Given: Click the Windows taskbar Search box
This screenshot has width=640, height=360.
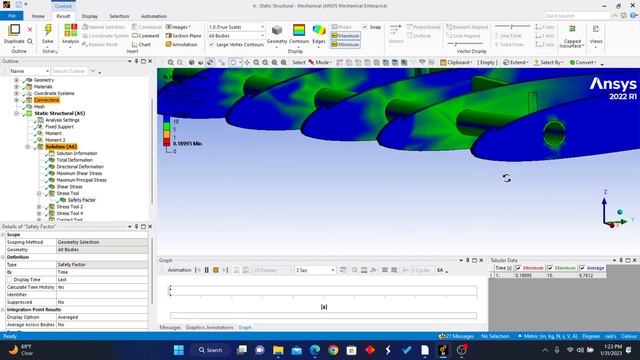Looking at the screenshot, I should point(211,350).
